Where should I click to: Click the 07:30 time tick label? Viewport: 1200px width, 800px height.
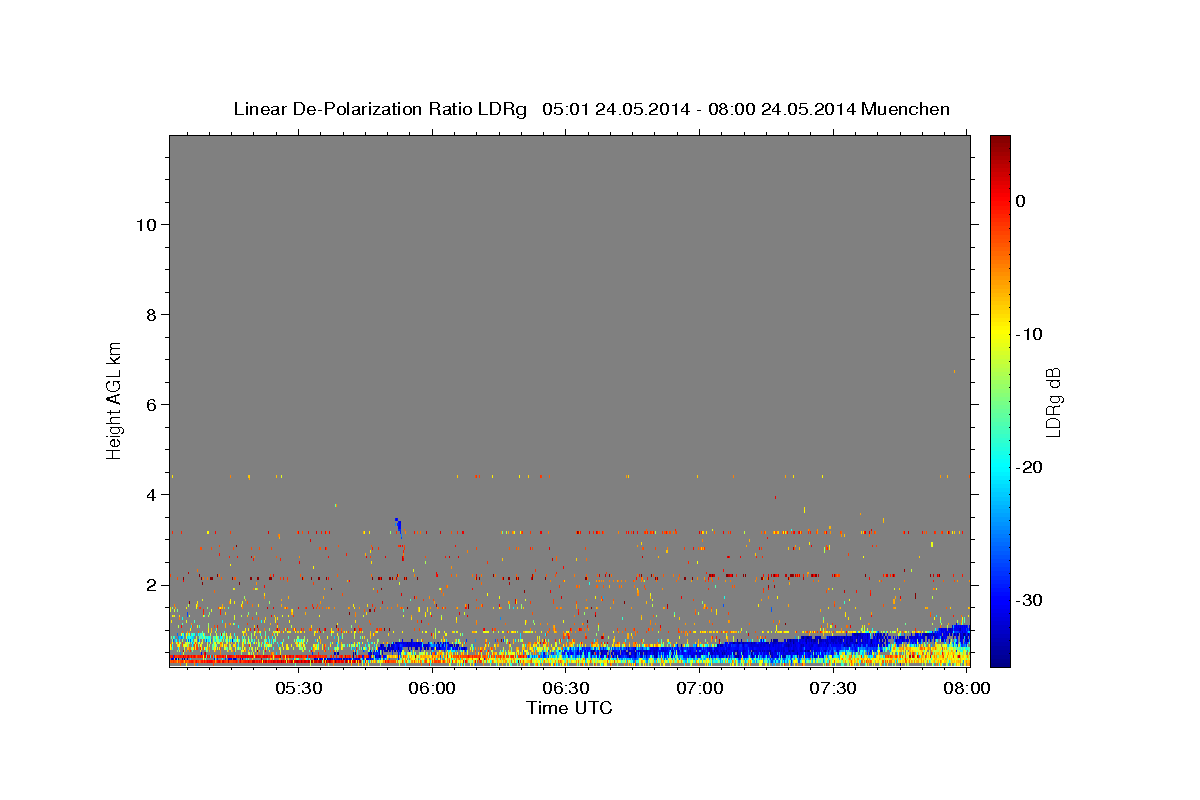833,689
